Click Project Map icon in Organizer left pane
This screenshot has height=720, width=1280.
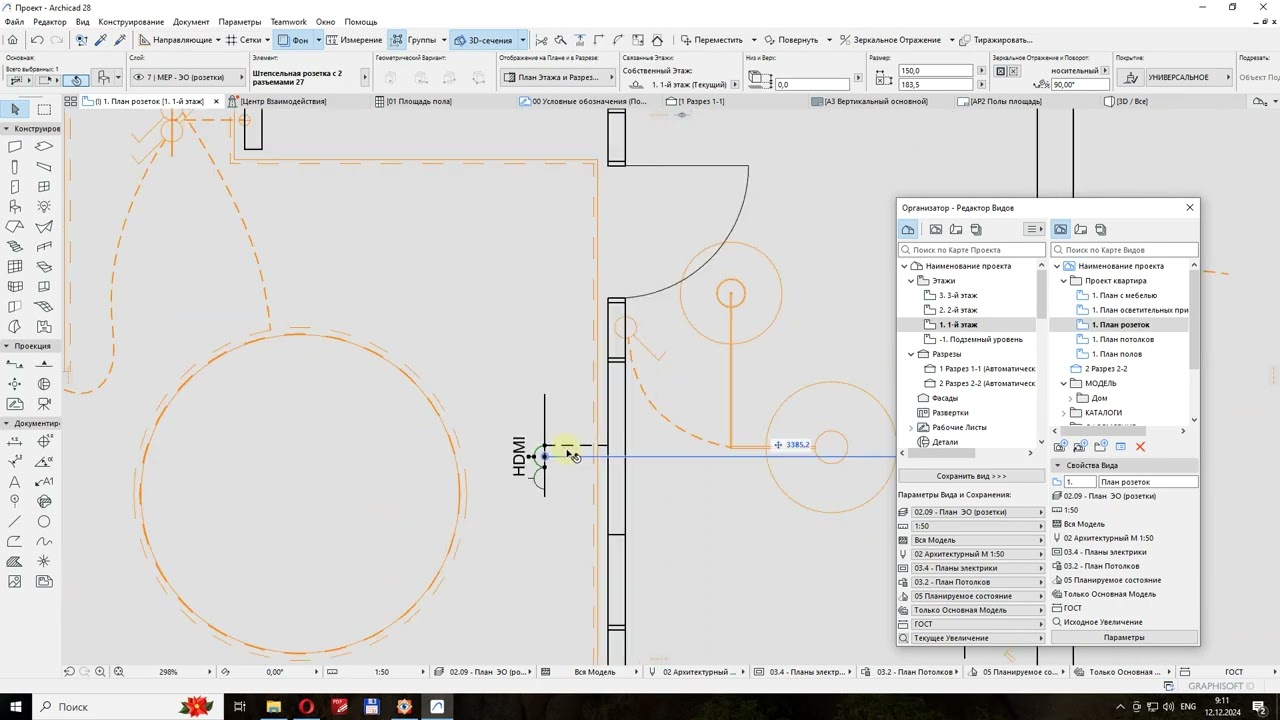(908, 229)
